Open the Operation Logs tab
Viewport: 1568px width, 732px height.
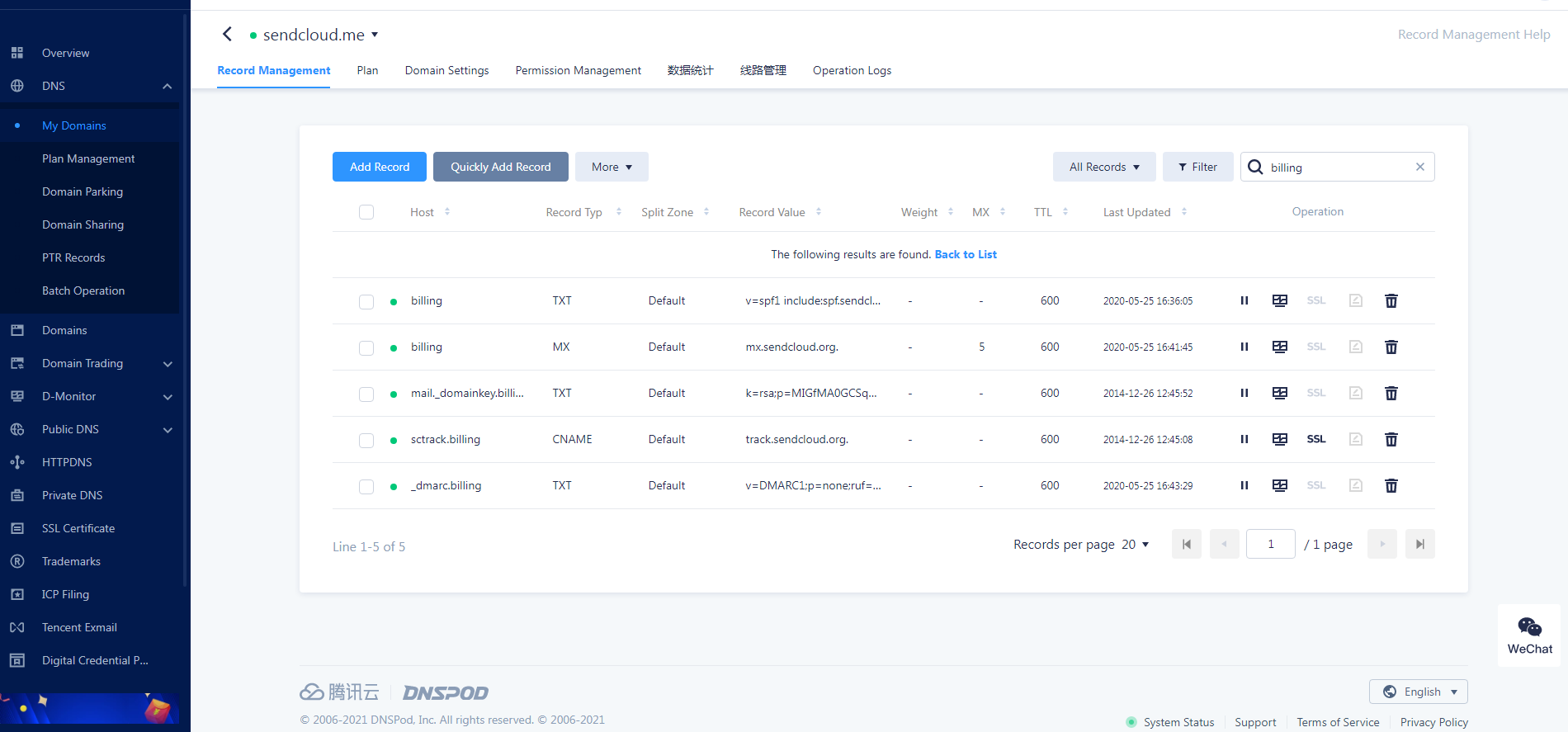[x=852, y=70]
